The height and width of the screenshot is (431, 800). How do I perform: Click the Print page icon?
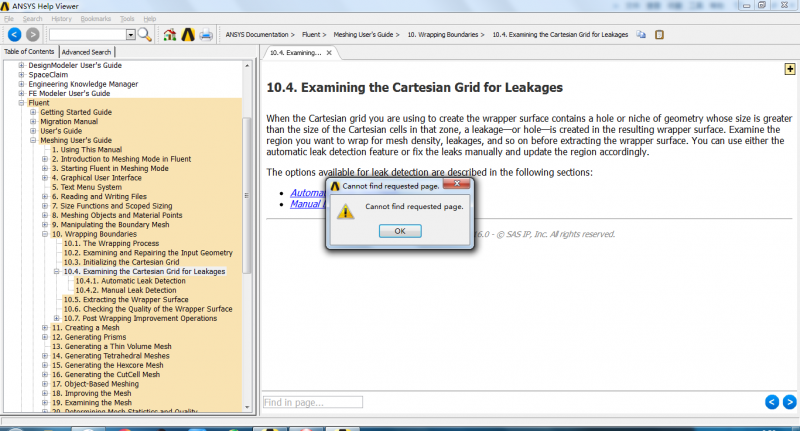pyautogui.click(x=206, y=35)
